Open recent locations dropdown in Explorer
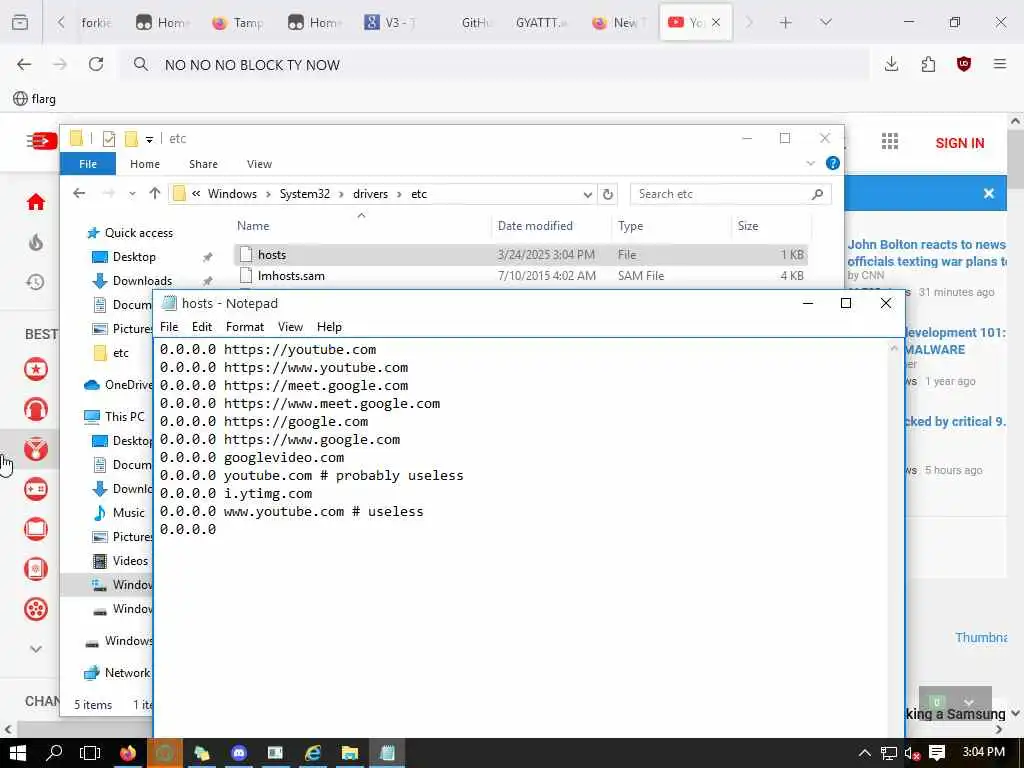The image size is (1024, 768). point(132,194)
